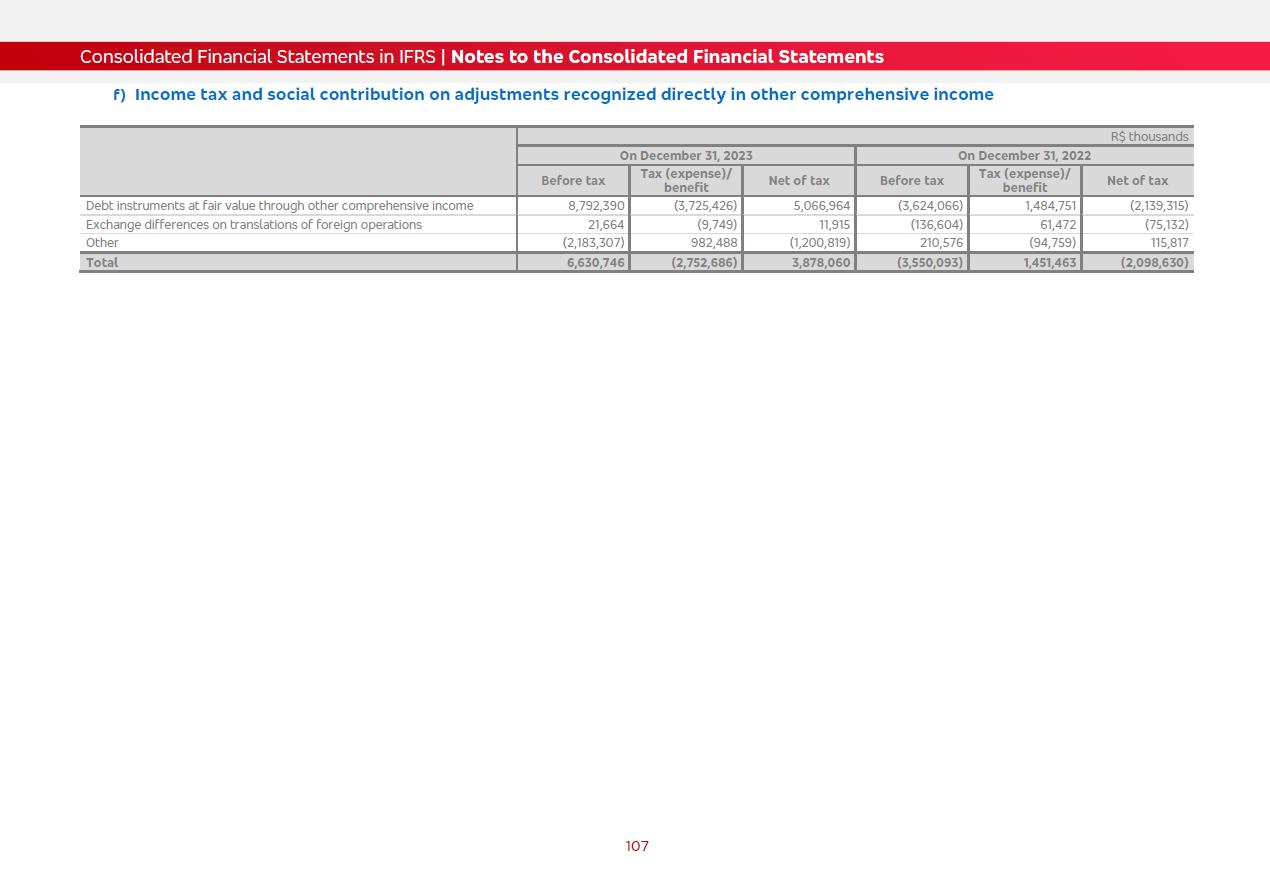Image resolution: width=1270 pixels, height=893 pixels.
Task: Click the 8,792,390 value cell
Action: 596,206
